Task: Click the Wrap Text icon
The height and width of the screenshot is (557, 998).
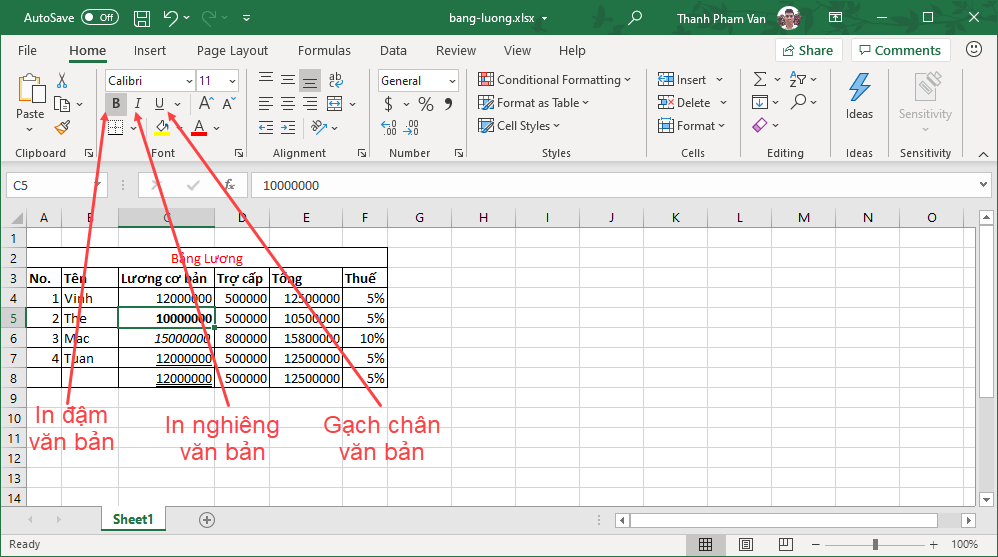Action: click(x=335, y=80)
